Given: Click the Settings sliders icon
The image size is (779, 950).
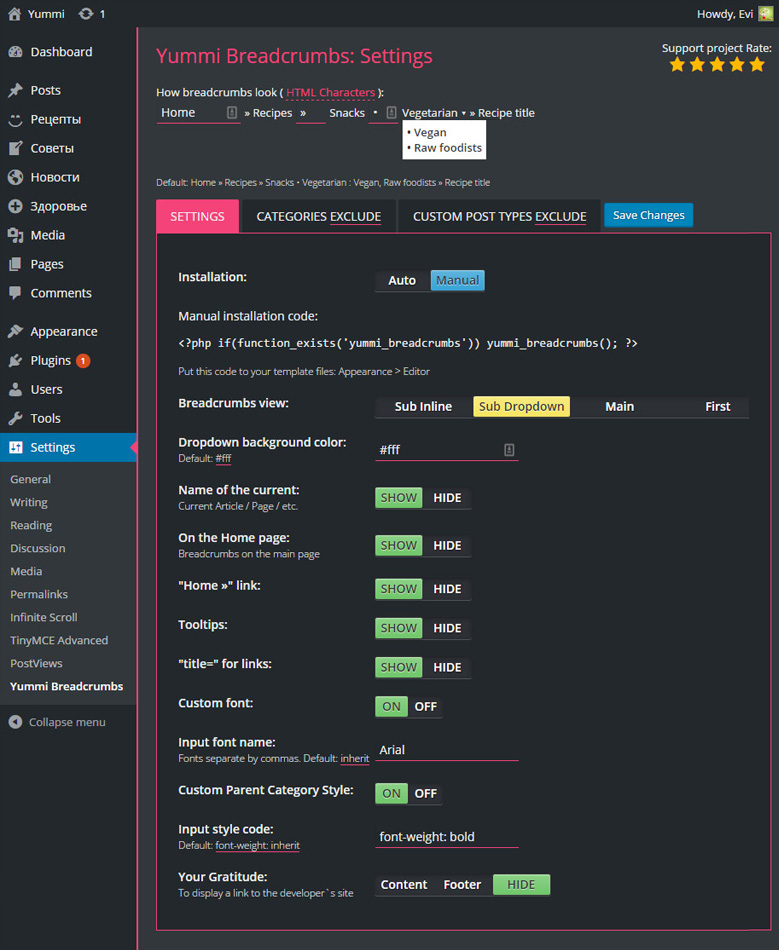Looking at the screenshot, I should 15,447.
